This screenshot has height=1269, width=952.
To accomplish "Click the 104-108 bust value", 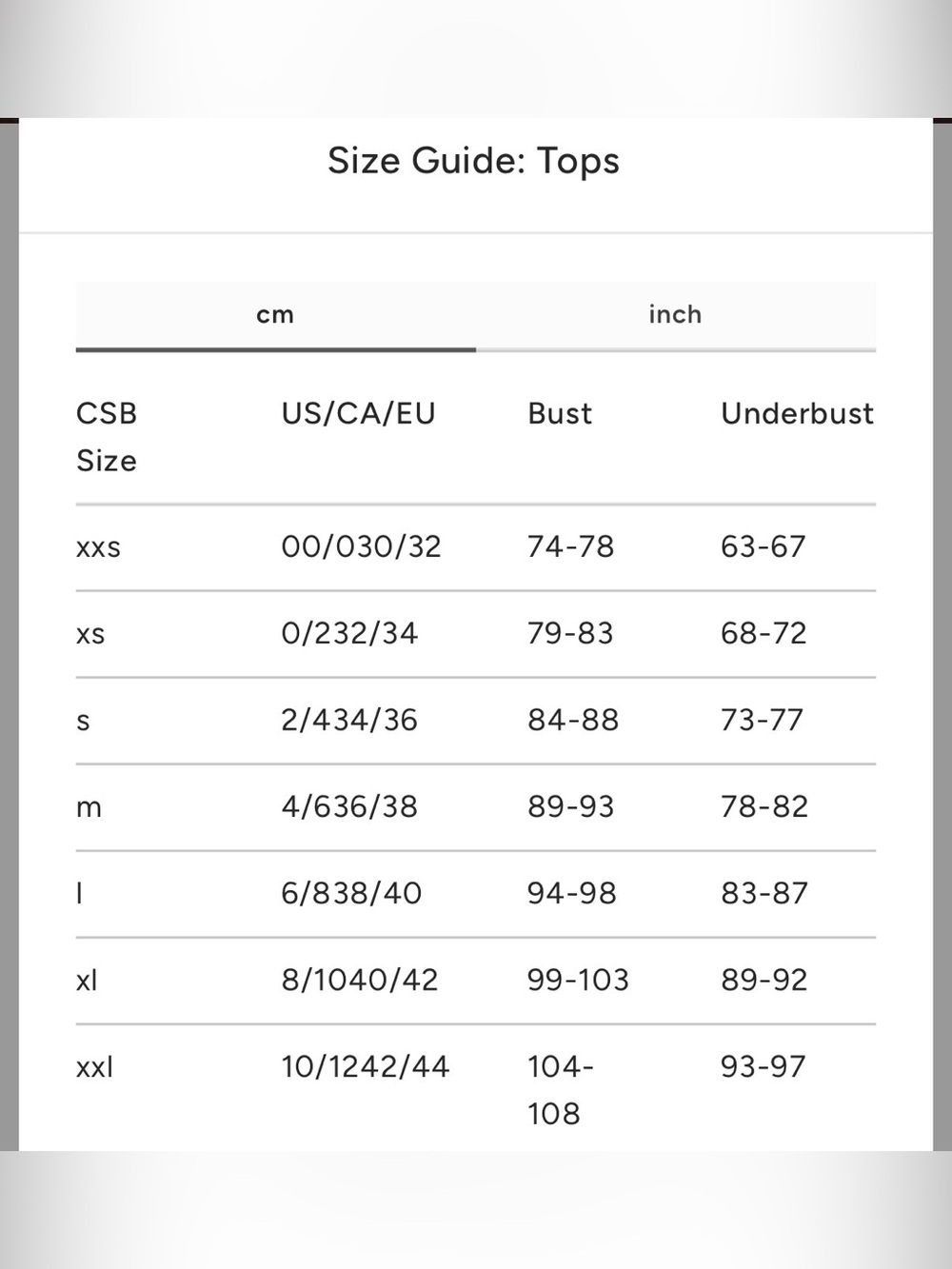I will click(561, 1090).
